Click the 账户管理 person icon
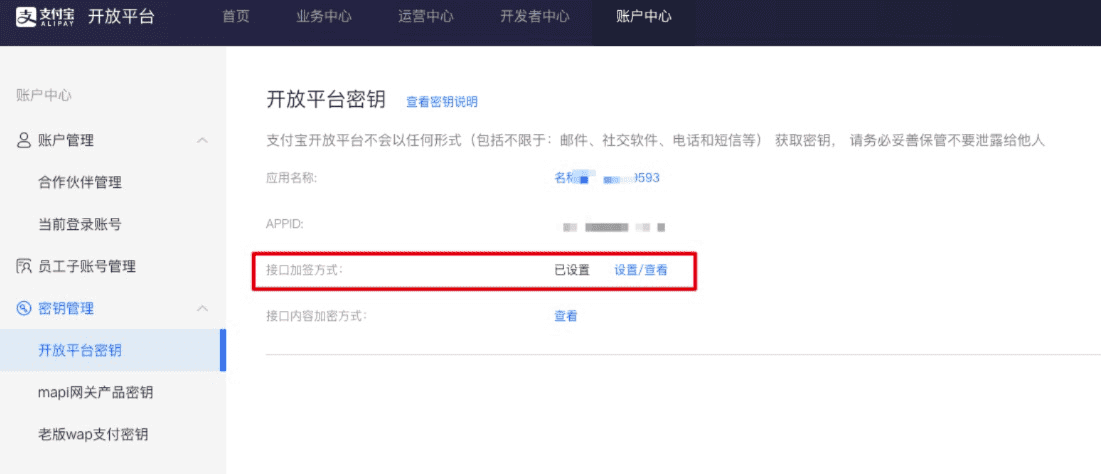The image size is (1101, 474). (23, 140)
